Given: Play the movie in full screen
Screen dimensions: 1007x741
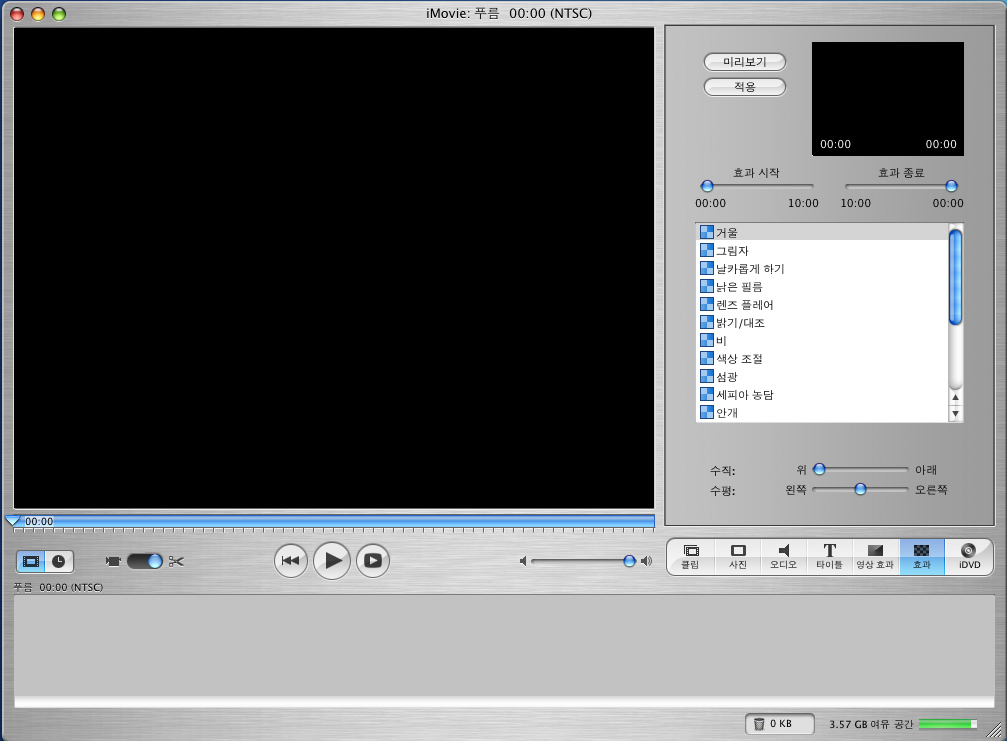Looking at the screenshot, I should 372,561.
